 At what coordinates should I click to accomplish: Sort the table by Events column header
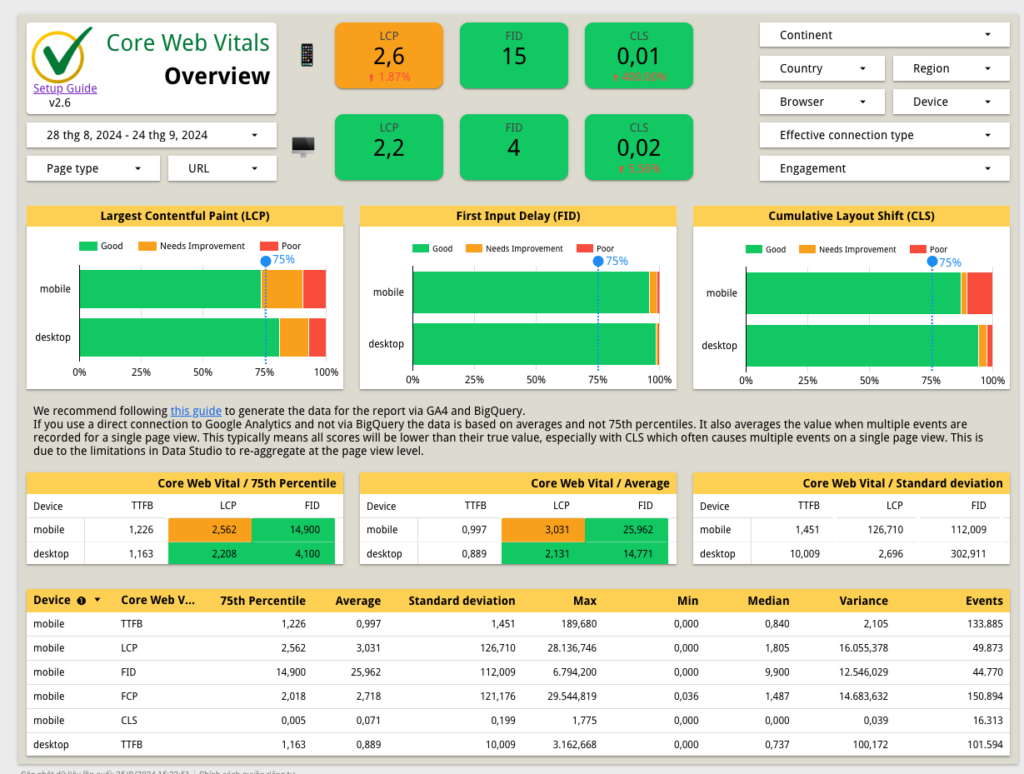pos(984,601)
